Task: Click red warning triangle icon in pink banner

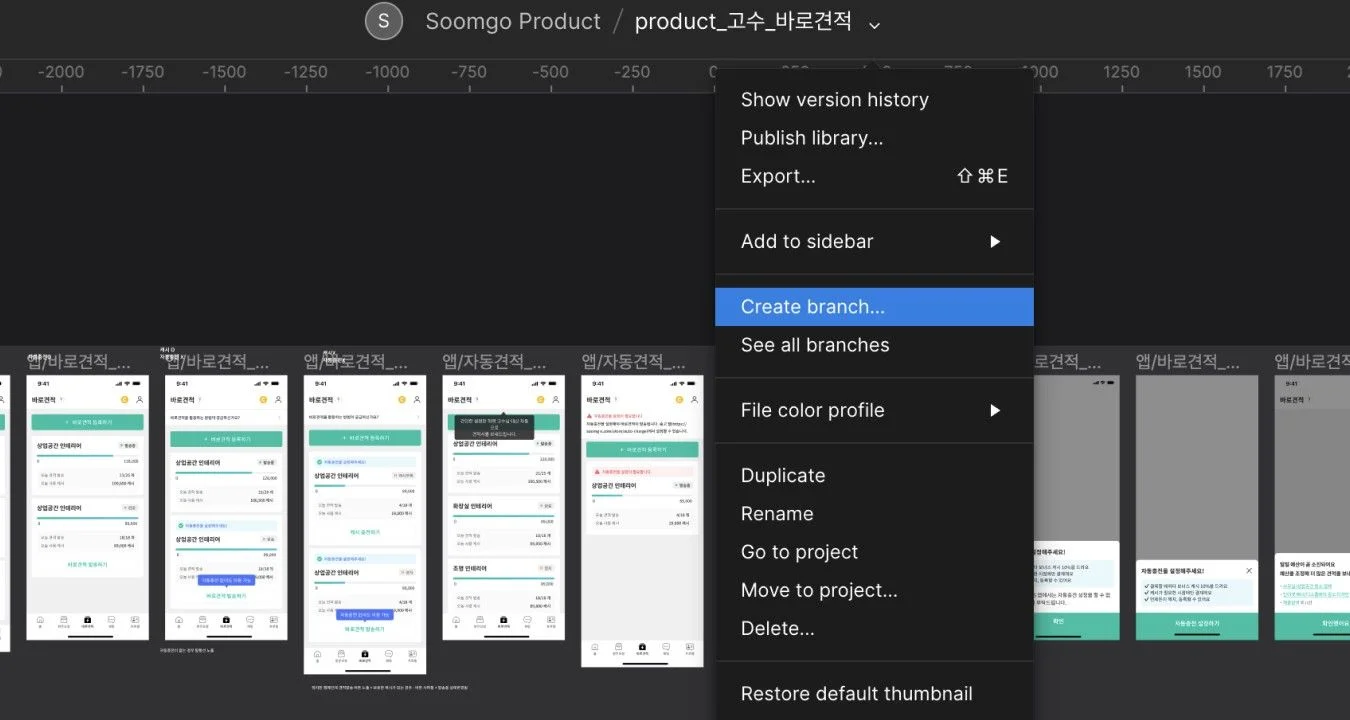Action: pos(598,471)
